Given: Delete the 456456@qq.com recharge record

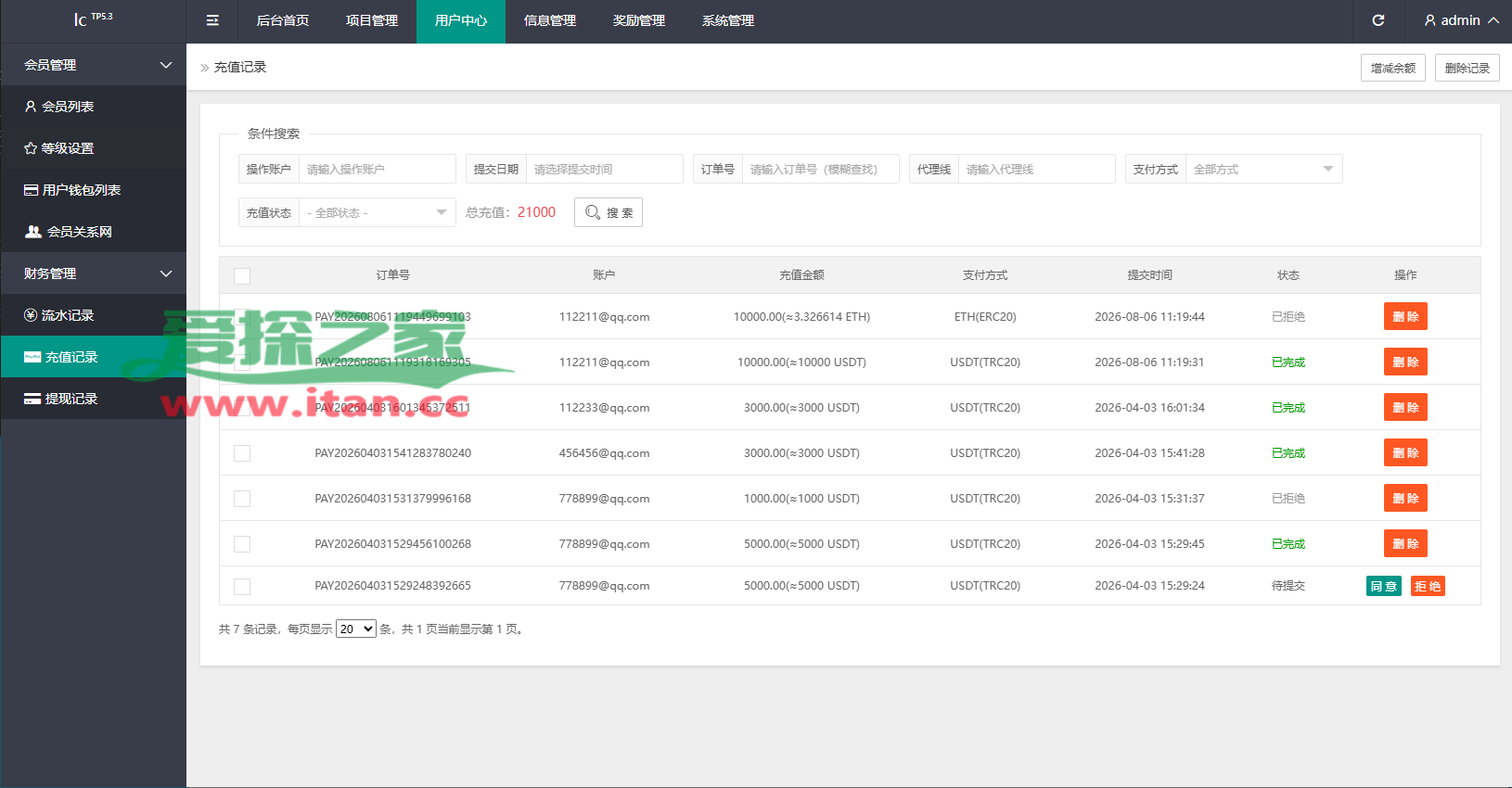Looking at the screenshot, I should (x=1405, y=452).
